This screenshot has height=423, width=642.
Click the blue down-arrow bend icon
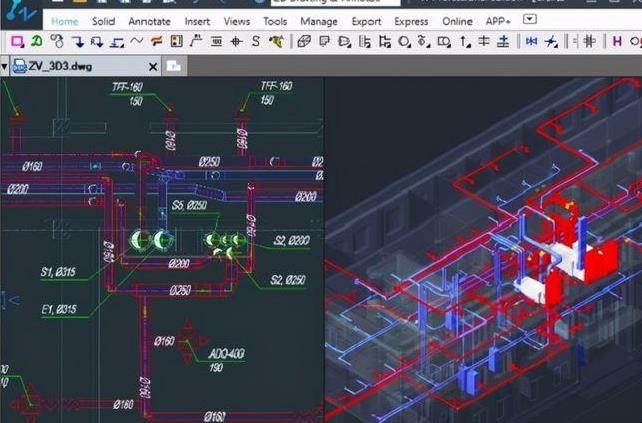tap(78, 41)
